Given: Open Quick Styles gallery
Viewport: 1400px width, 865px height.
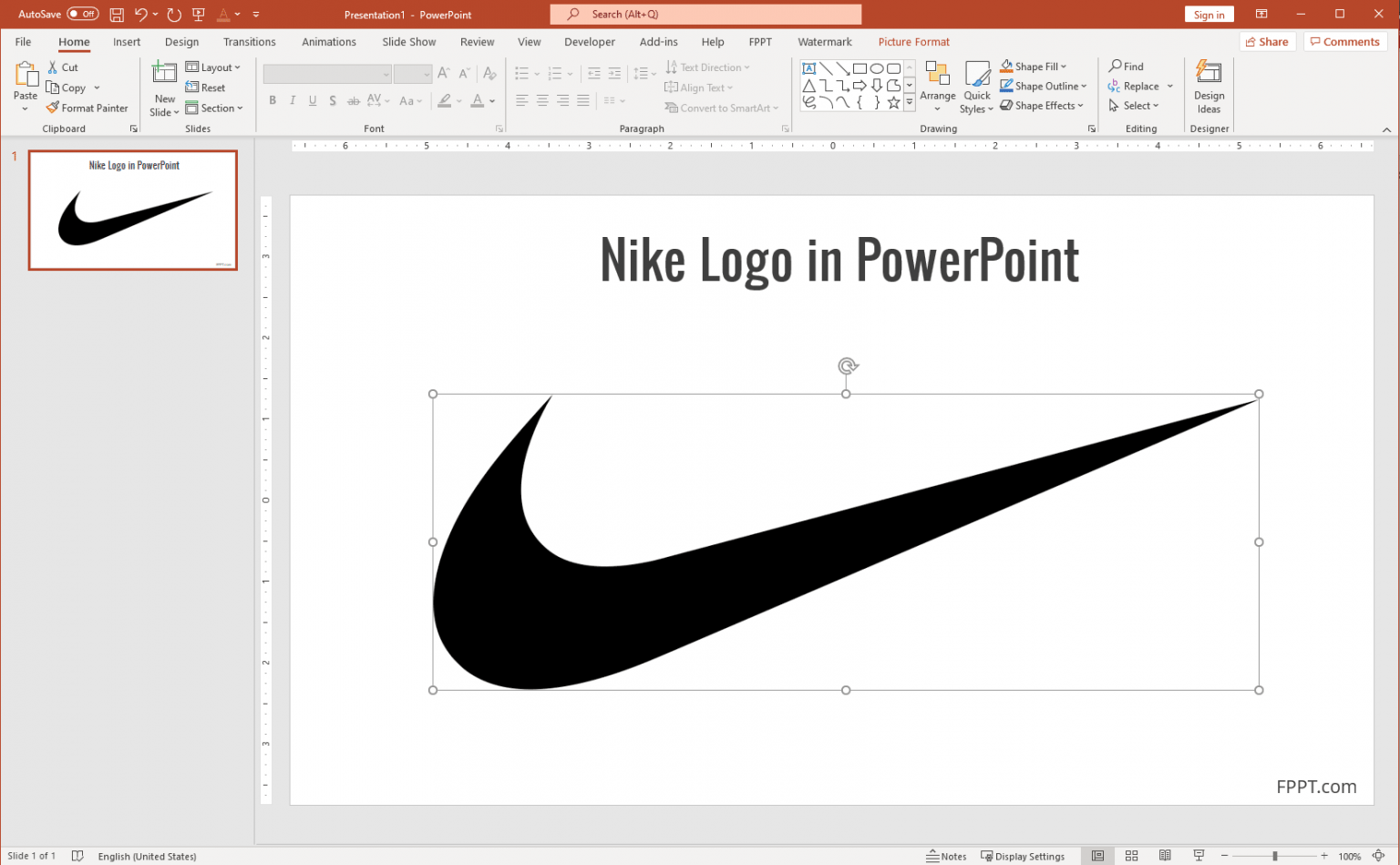Looking at the screenshot, I should (976, 86).
